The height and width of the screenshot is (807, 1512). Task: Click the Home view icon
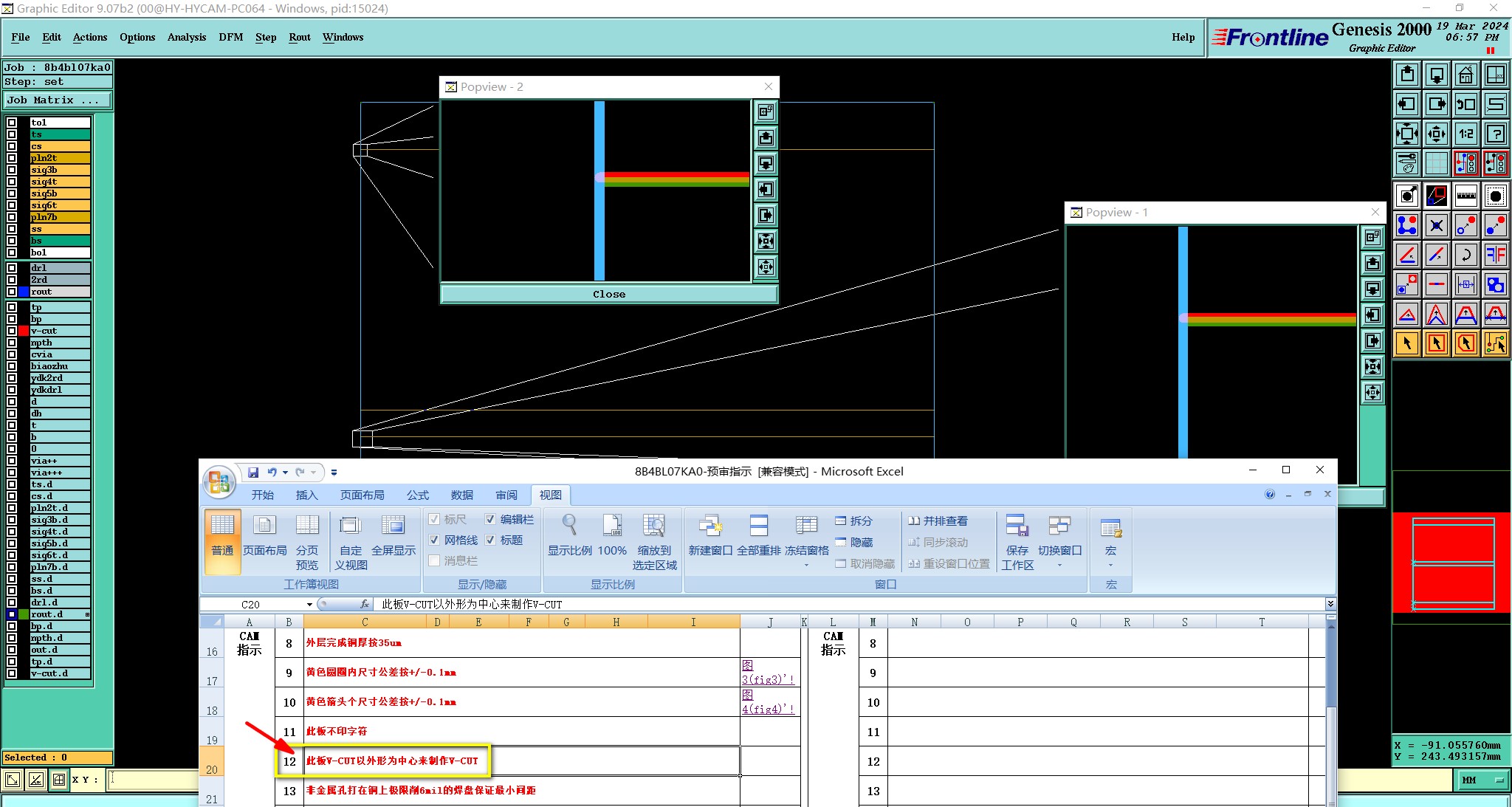1465,75
